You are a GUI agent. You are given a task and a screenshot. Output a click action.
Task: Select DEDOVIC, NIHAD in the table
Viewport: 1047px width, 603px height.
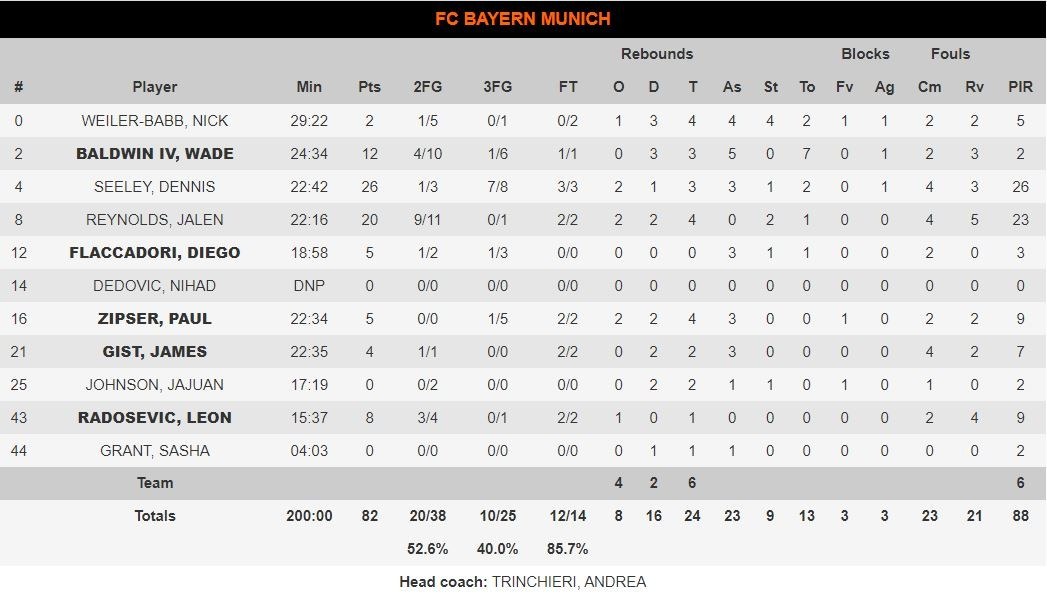click(155, 286)
